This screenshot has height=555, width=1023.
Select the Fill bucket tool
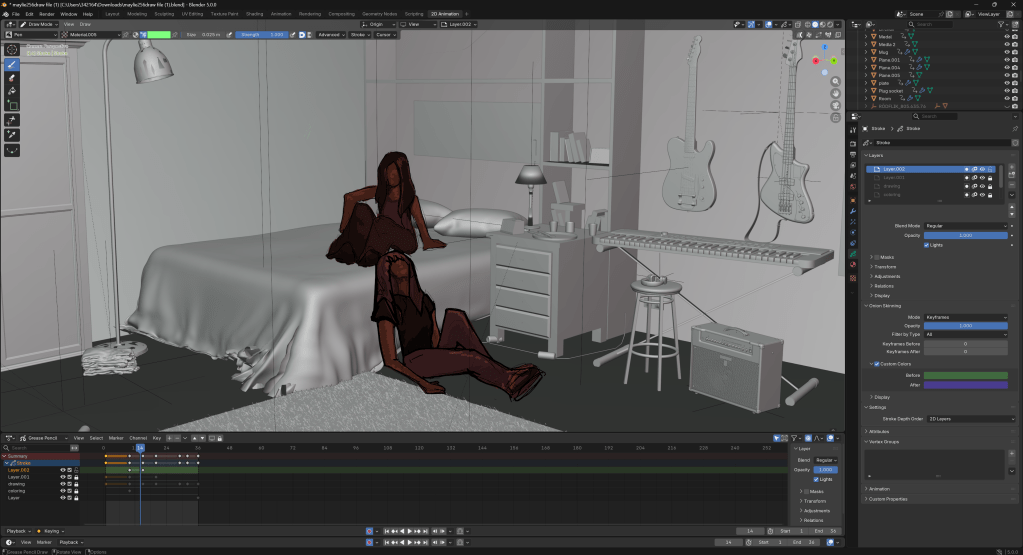12,91
